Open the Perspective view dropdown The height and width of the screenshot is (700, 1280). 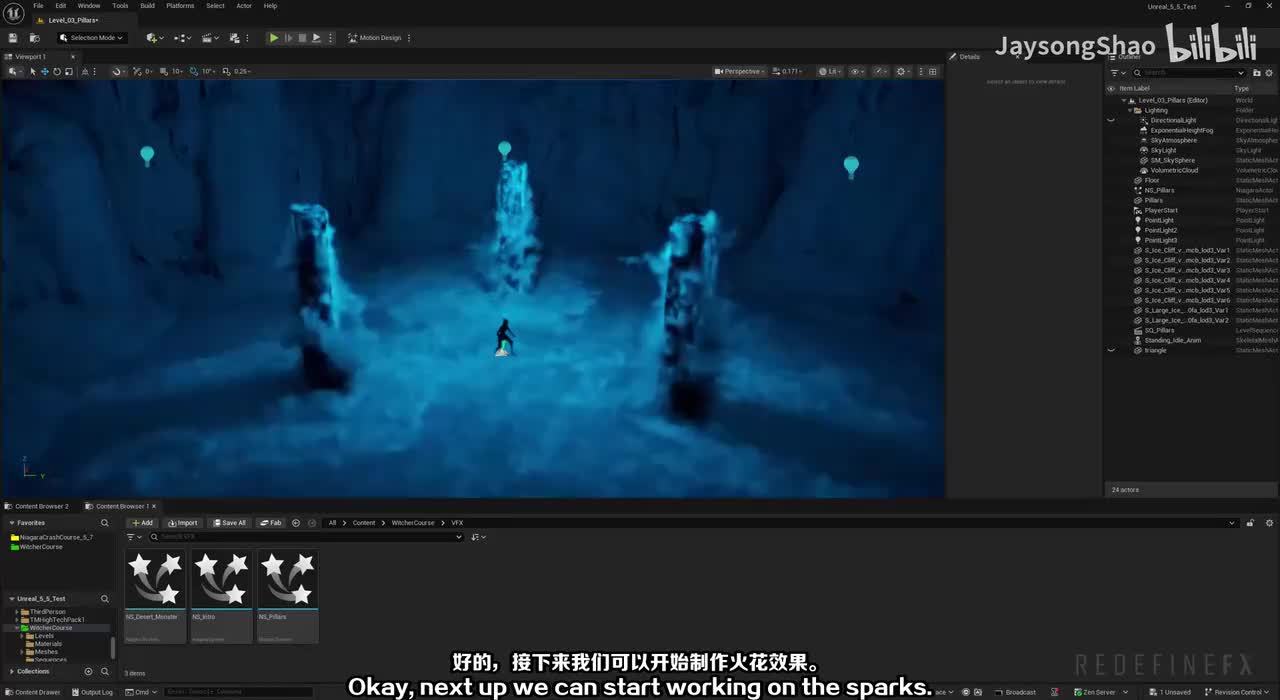[740, 71]
